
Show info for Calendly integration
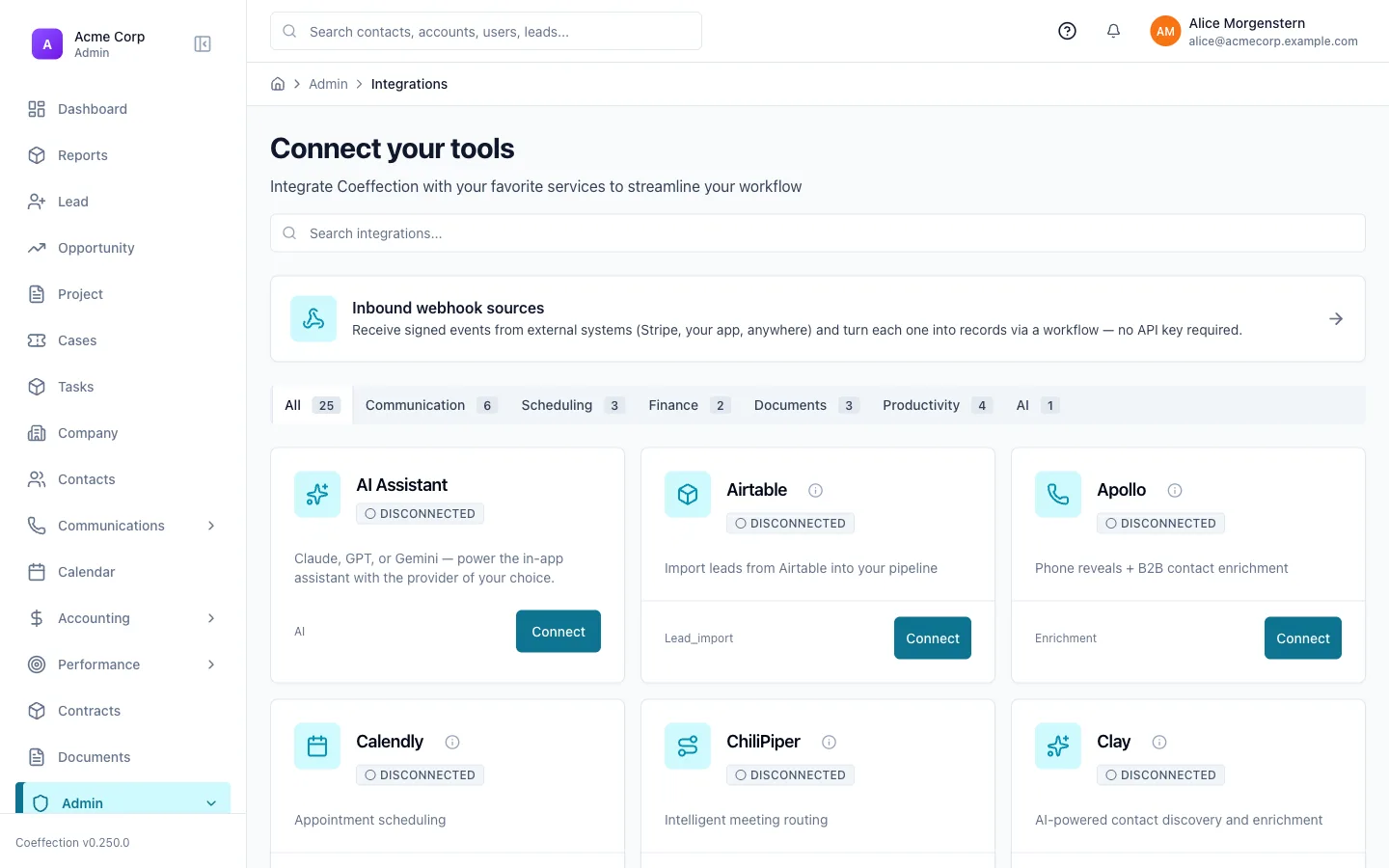coord(452,742)
